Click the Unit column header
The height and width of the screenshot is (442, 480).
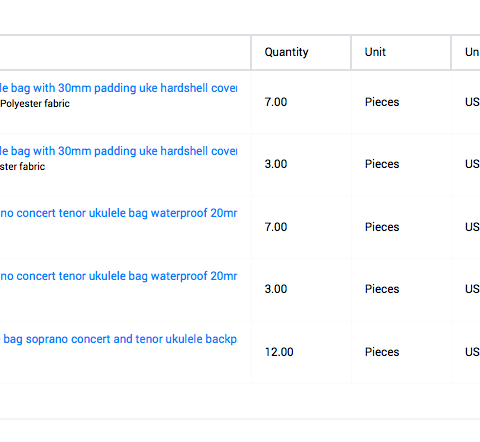coord(375,52)
